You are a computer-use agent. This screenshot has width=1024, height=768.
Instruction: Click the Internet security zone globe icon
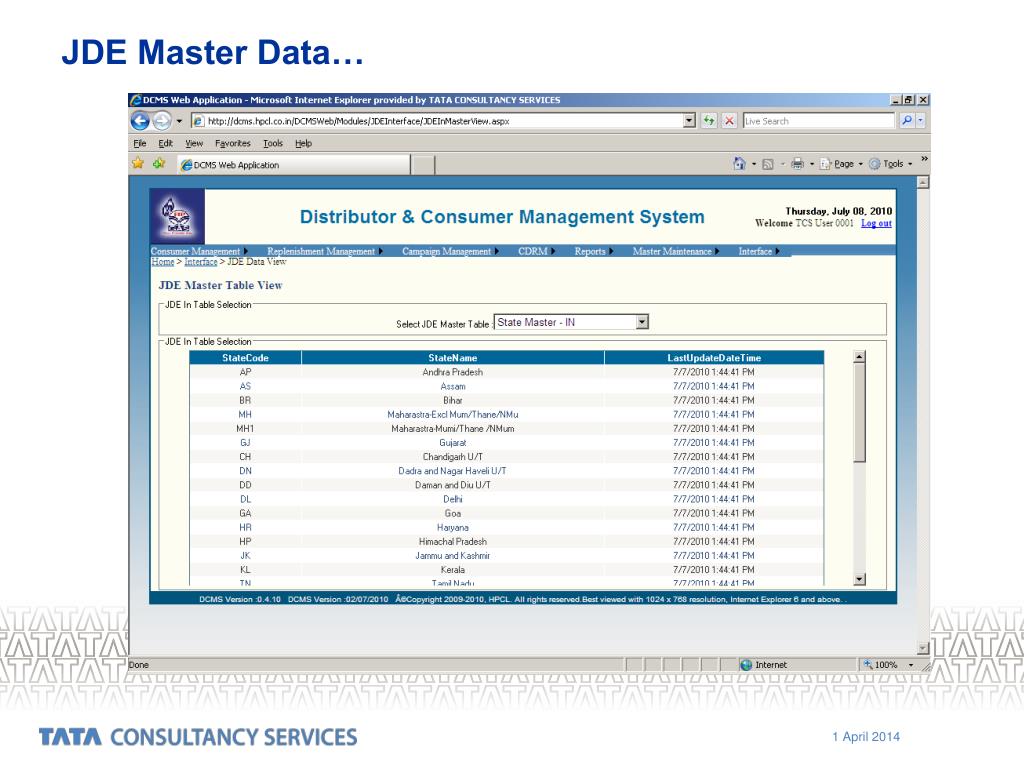746,665
